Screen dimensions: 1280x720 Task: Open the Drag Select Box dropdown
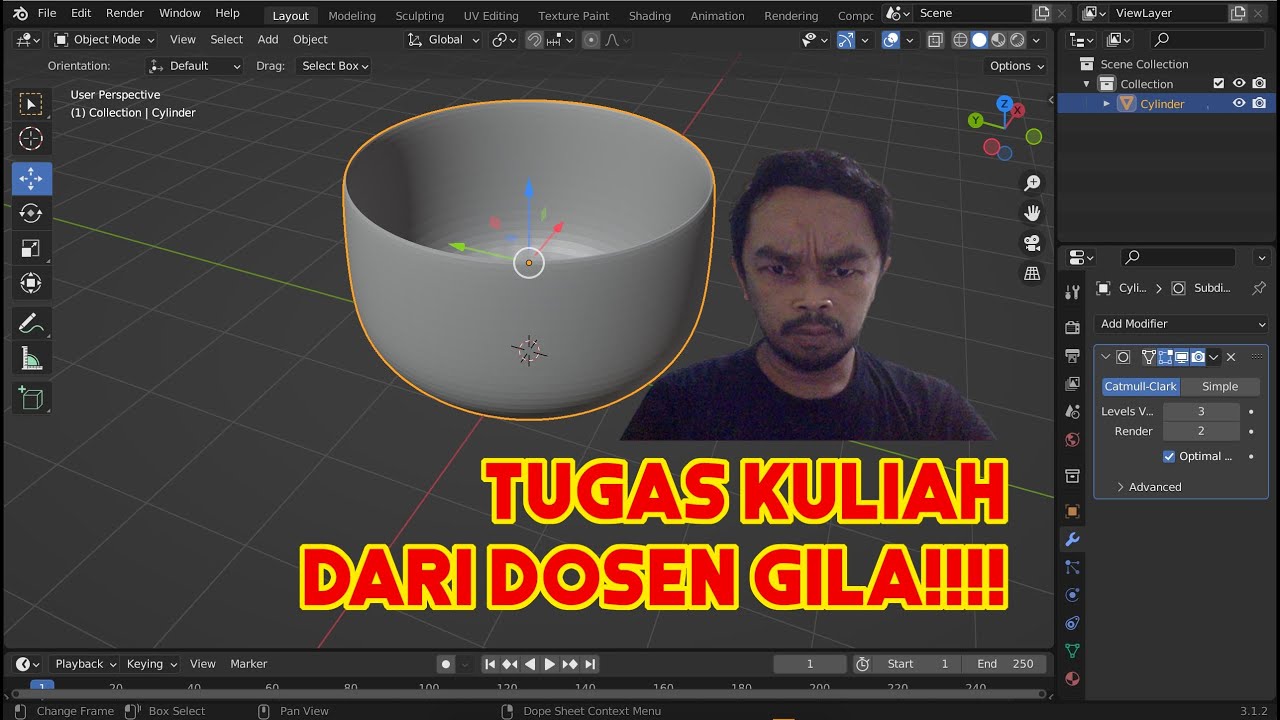335,66
